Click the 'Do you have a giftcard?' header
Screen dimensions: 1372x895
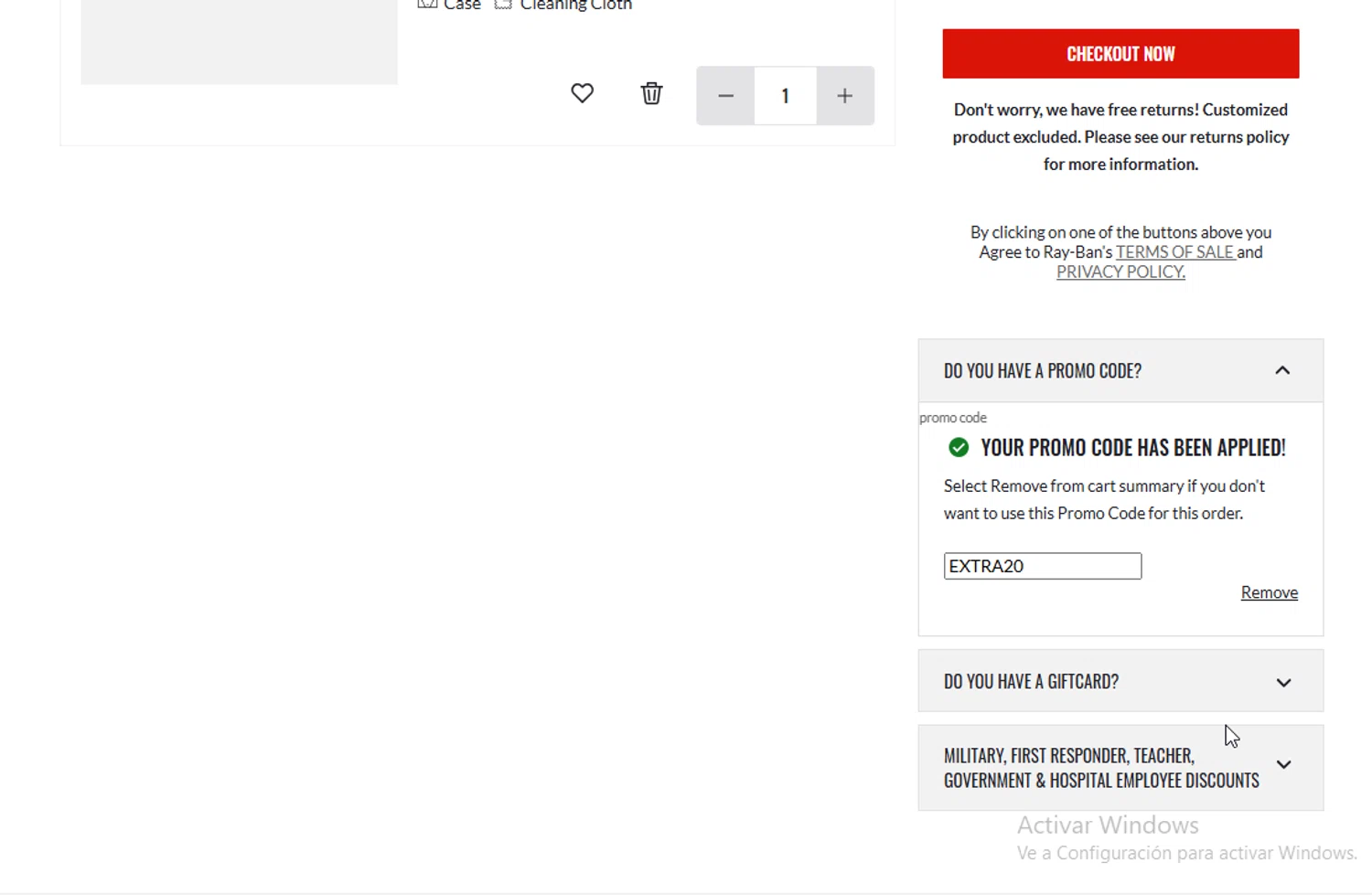click(x=1120, y=681)
